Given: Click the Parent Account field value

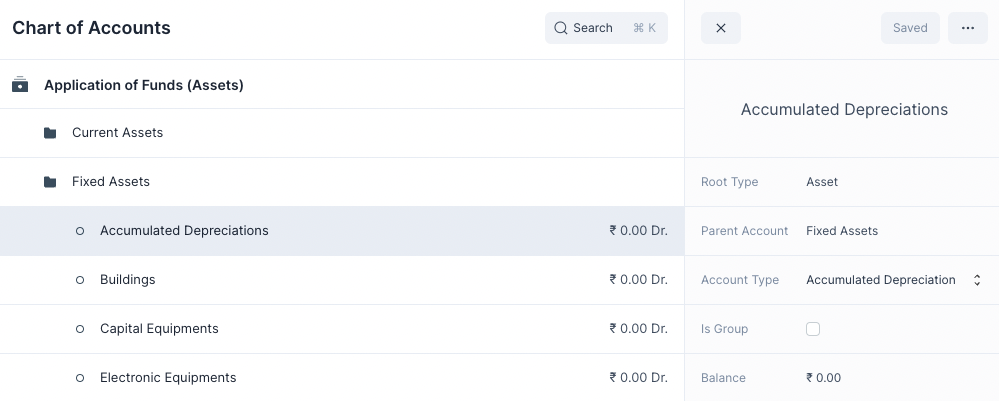Looking at the screenshot, I should tap(842, 231).
